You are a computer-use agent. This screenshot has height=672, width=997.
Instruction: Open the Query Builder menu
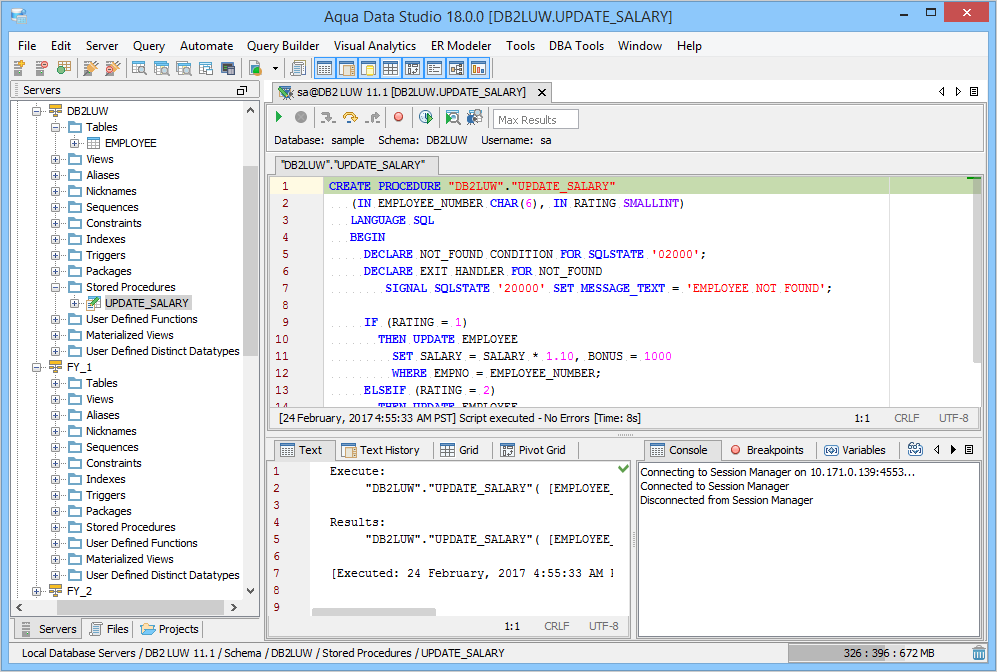[283, 46]
